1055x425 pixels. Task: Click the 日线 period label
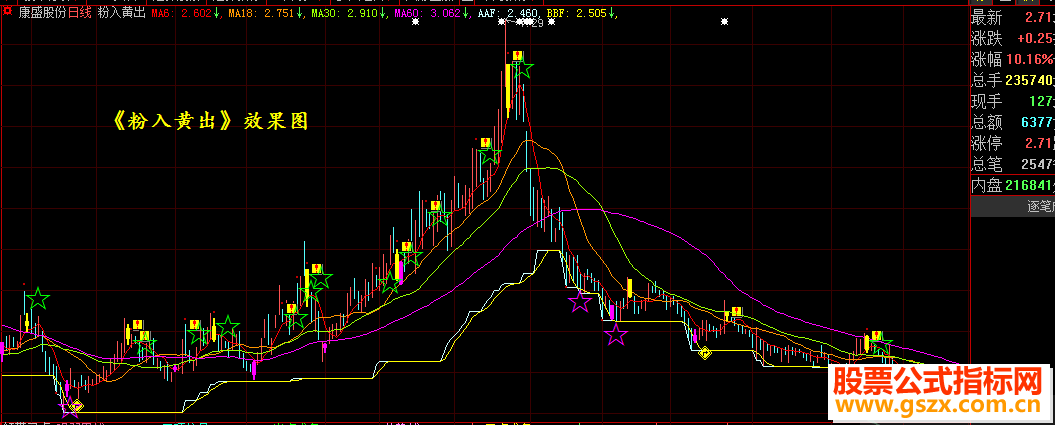coord(79,12)
